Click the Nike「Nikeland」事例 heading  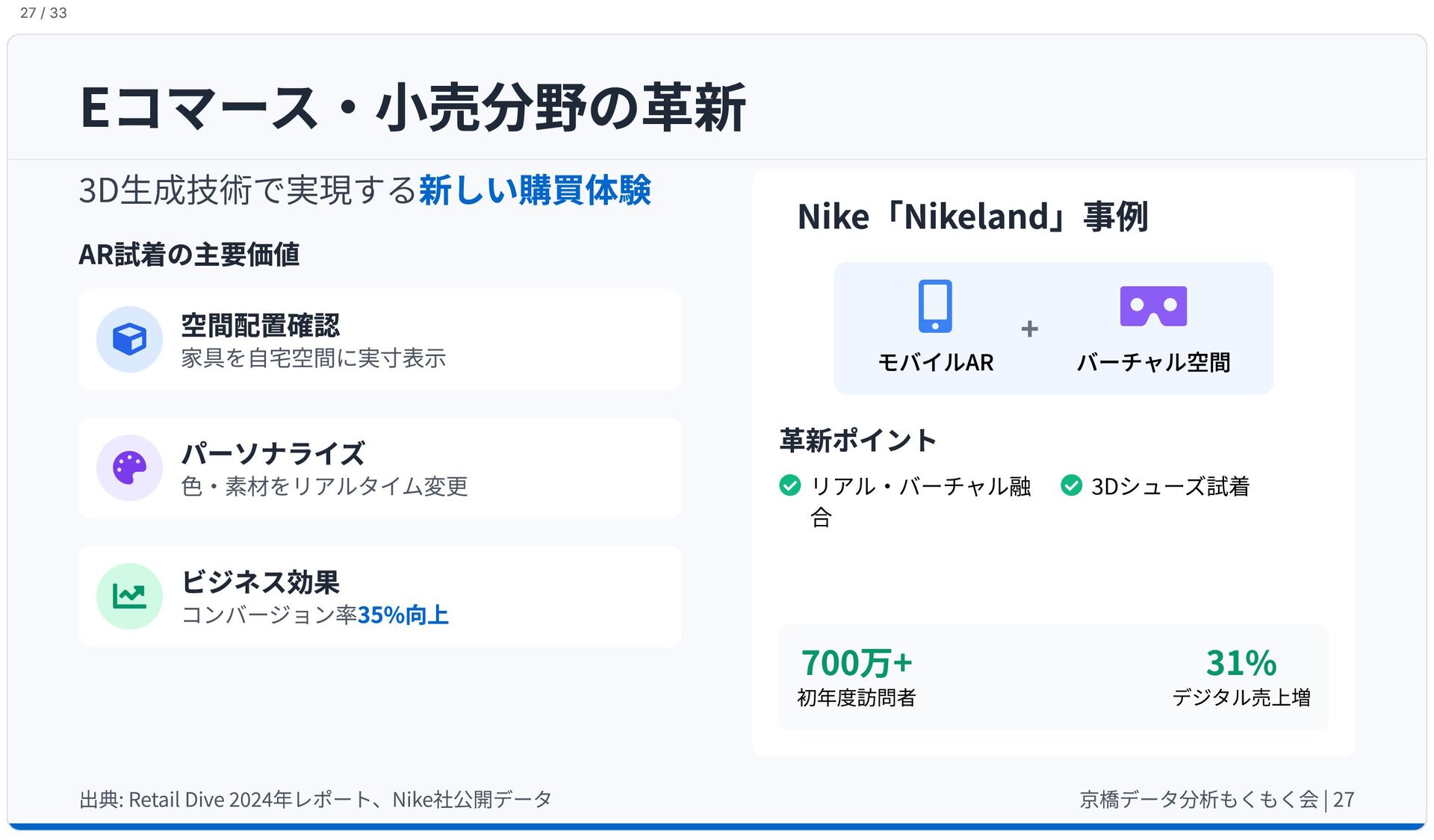pos(972,217)
